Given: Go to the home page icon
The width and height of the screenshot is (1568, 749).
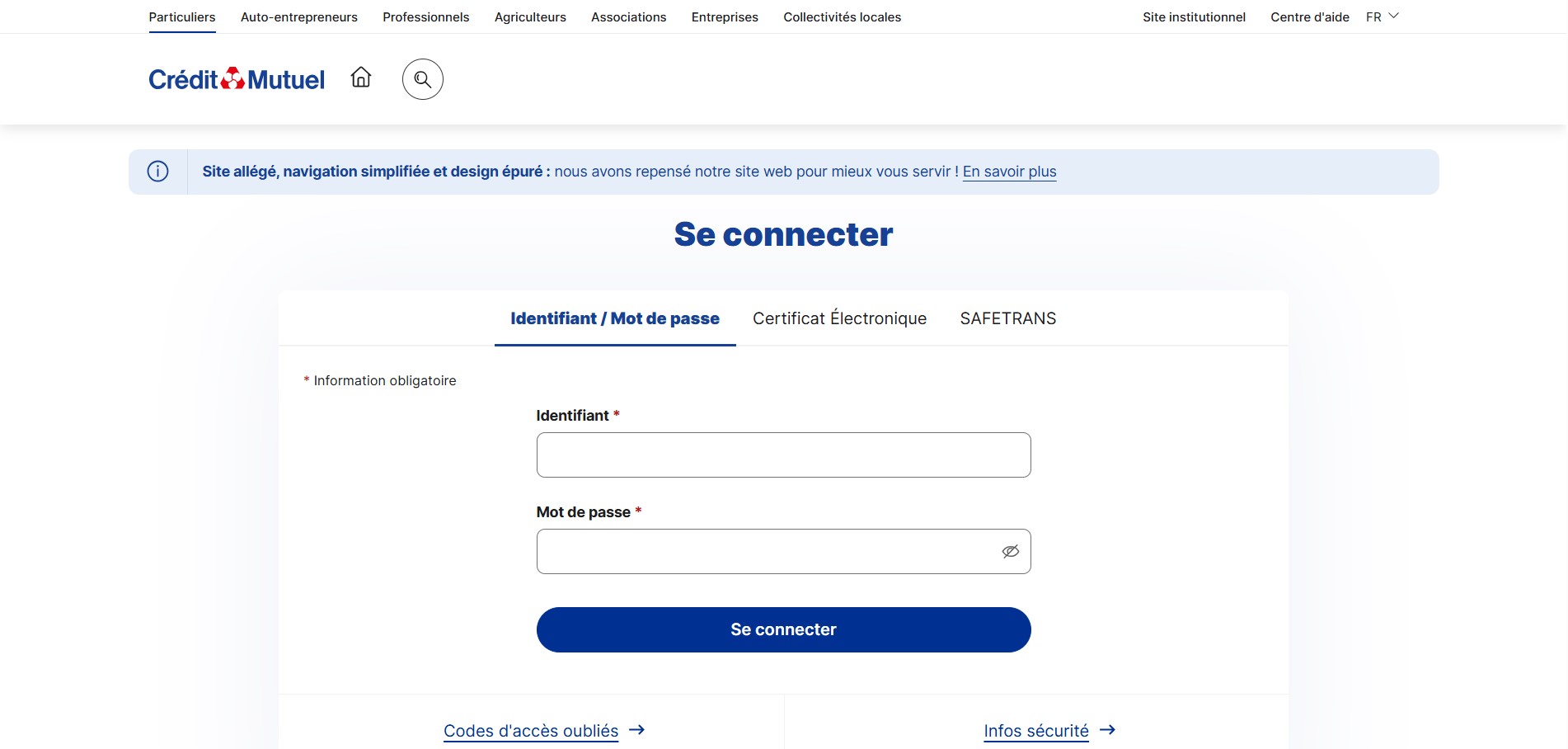Looking at the screenshot, I should tap(361, 78).
